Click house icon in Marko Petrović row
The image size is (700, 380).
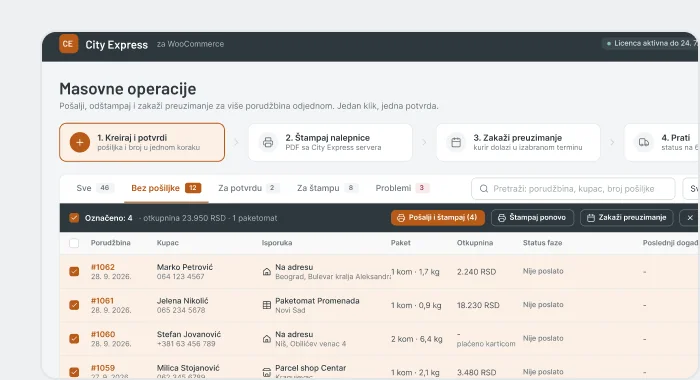coord(267,271)
